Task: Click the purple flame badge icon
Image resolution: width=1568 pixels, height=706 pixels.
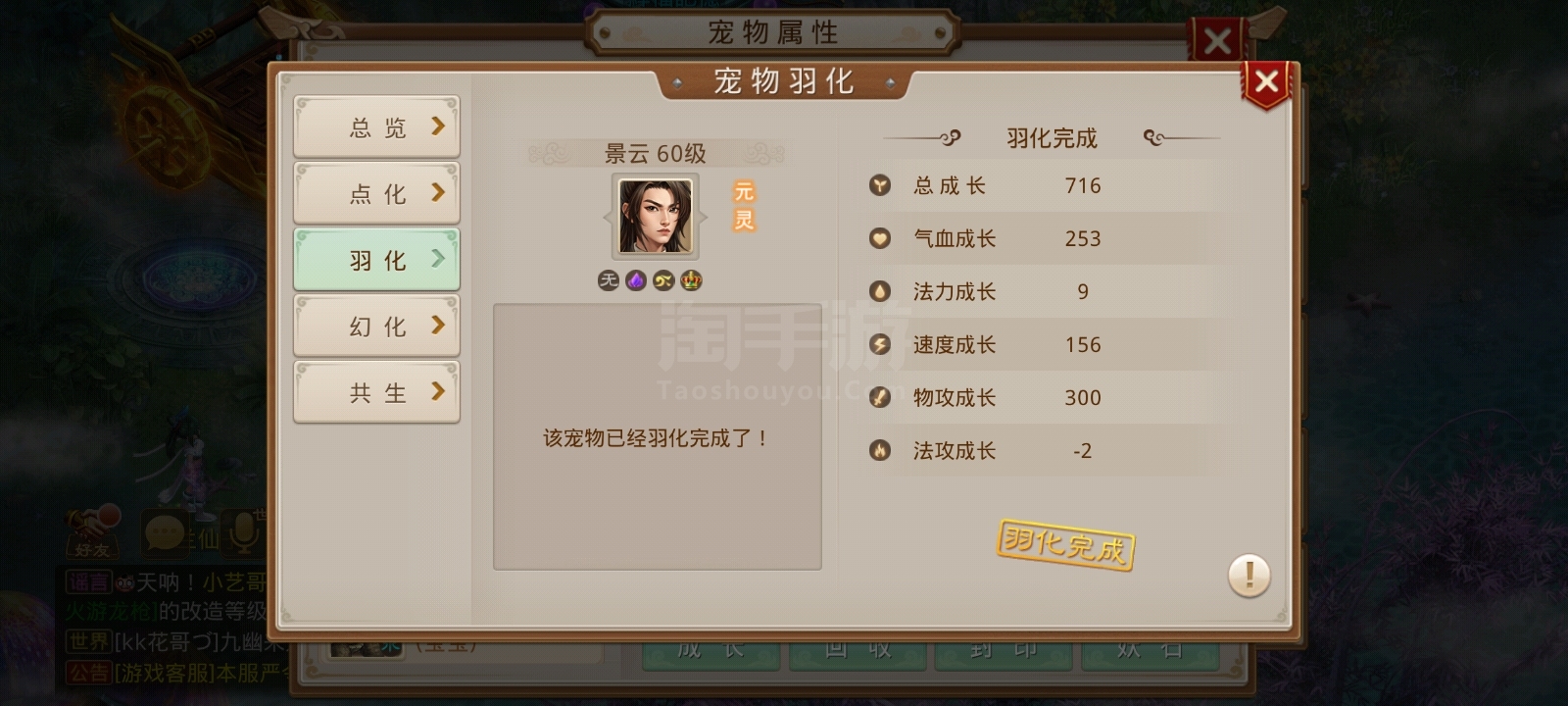Action: [636, 280]
